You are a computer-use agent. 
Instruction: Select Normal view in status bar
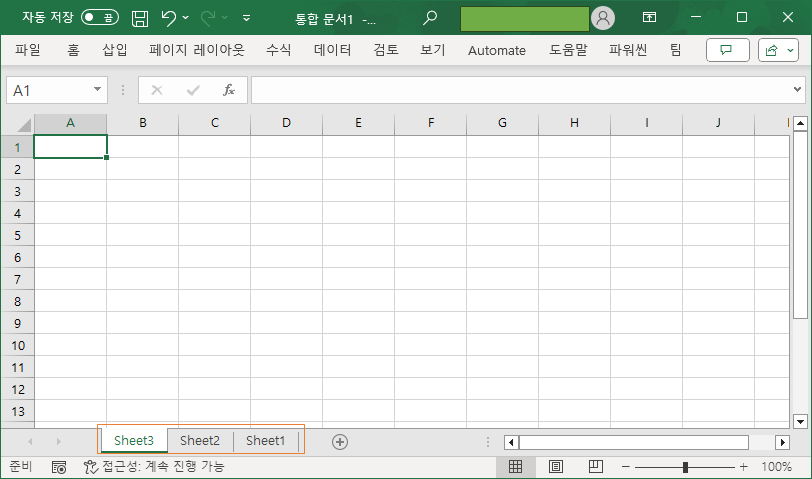(x=516, y=467)
